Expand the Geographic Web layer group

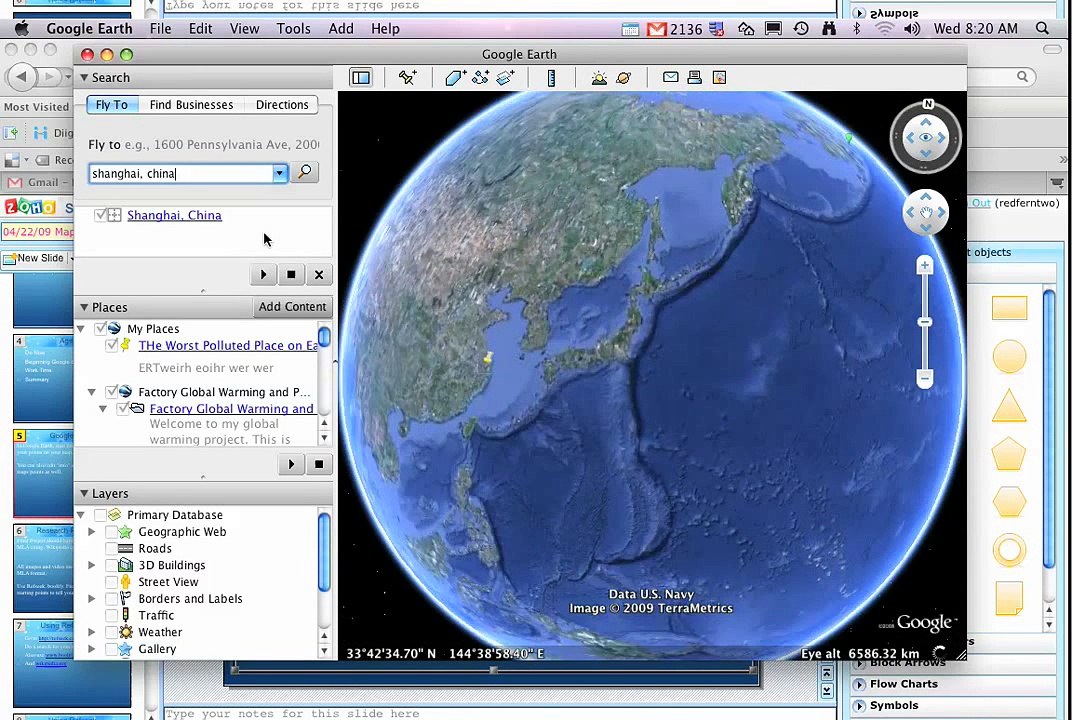point(92,532)
